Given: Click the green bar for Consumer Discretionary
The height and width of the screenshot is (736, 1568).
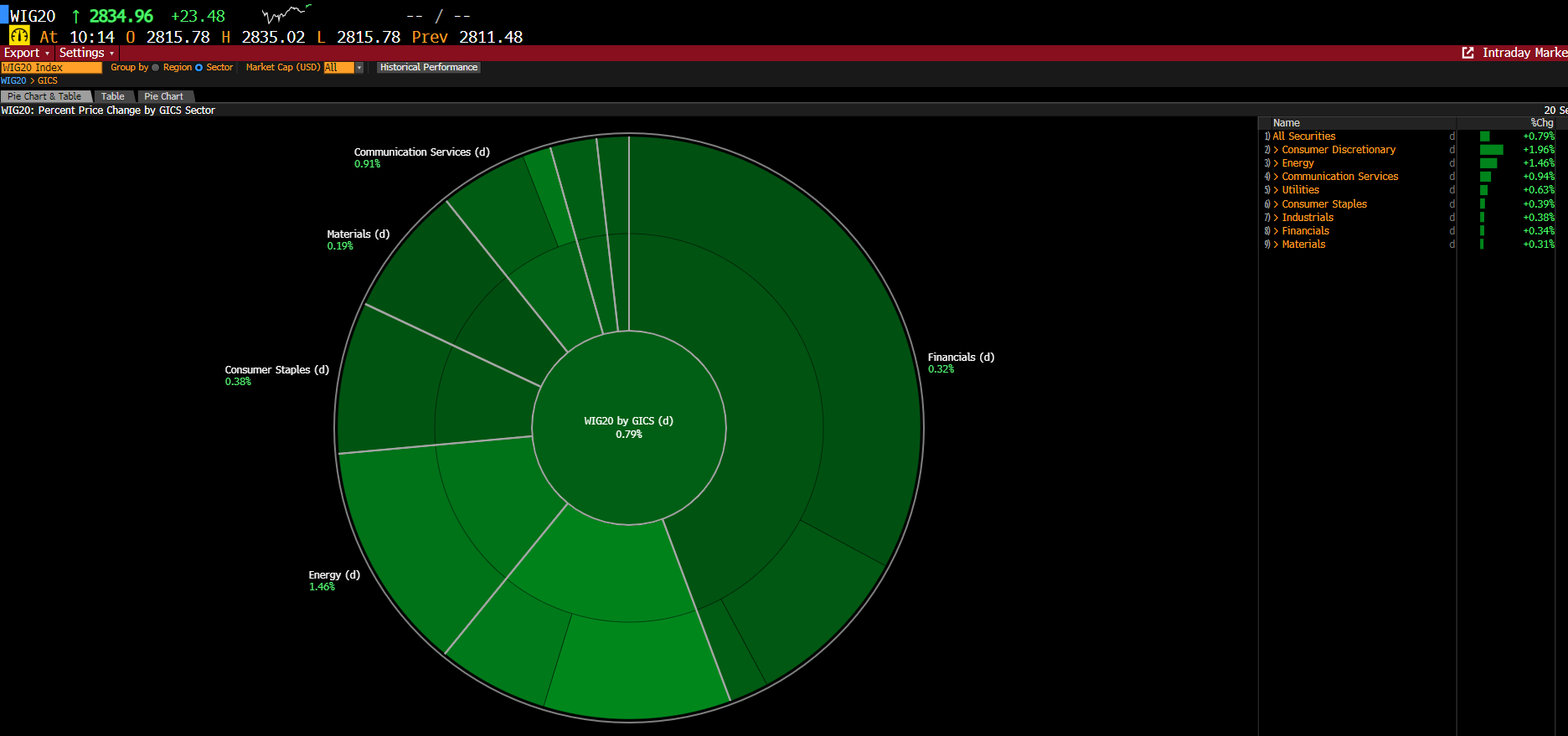Looking at the screenshot, I should coord(1492,150).
